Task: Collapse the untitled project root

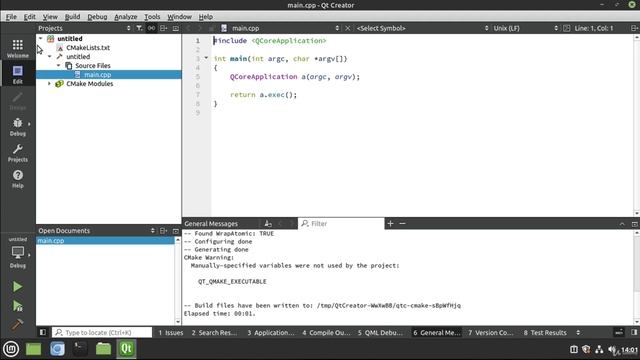Action: pyautogui.click(x=40, y=38)
